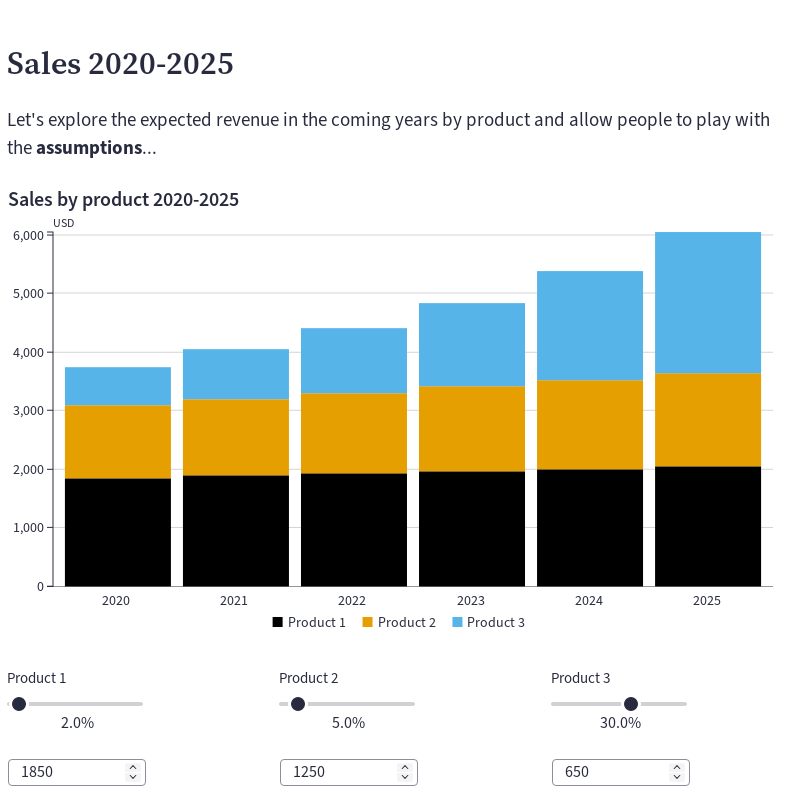Increment the Product 2 value stepper
Viewport: 800px width, 800px height.
(404, 766)
